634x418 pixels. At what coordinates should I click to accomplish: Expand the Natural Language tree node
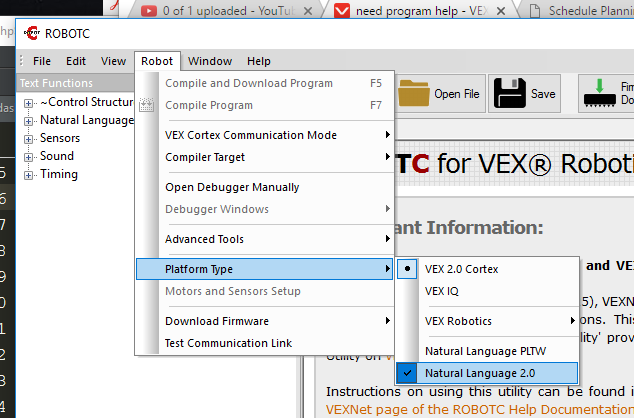28,121
